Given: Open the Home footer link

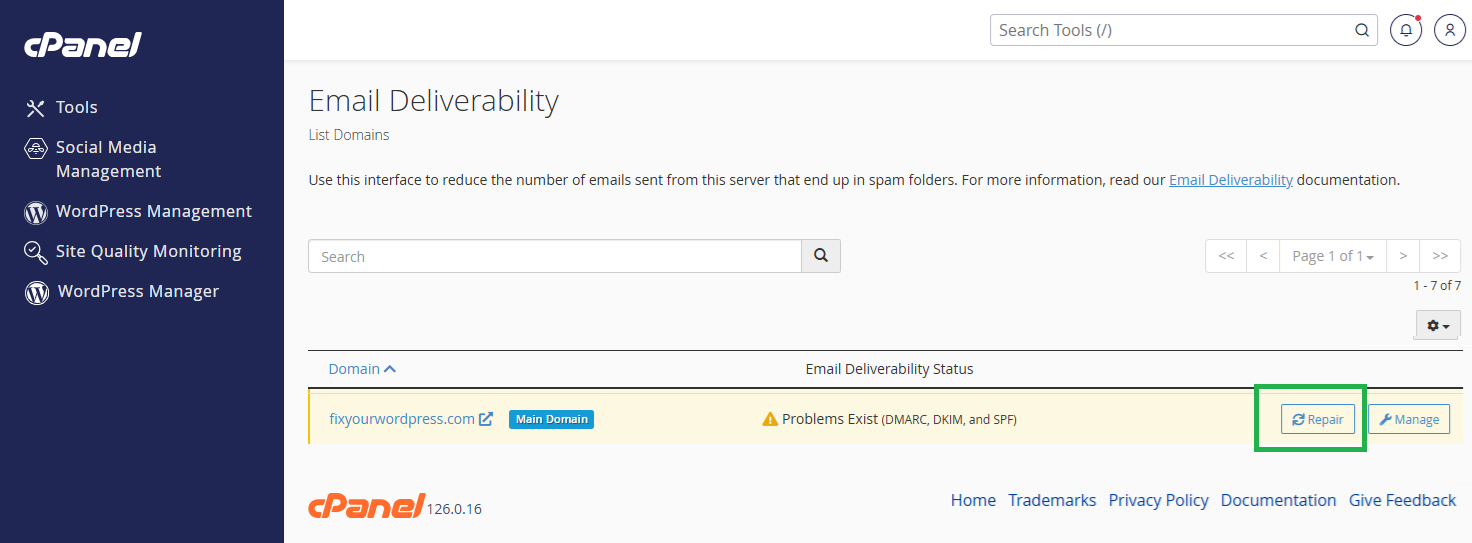Looking at the screenshot, I should click(973, 500).
